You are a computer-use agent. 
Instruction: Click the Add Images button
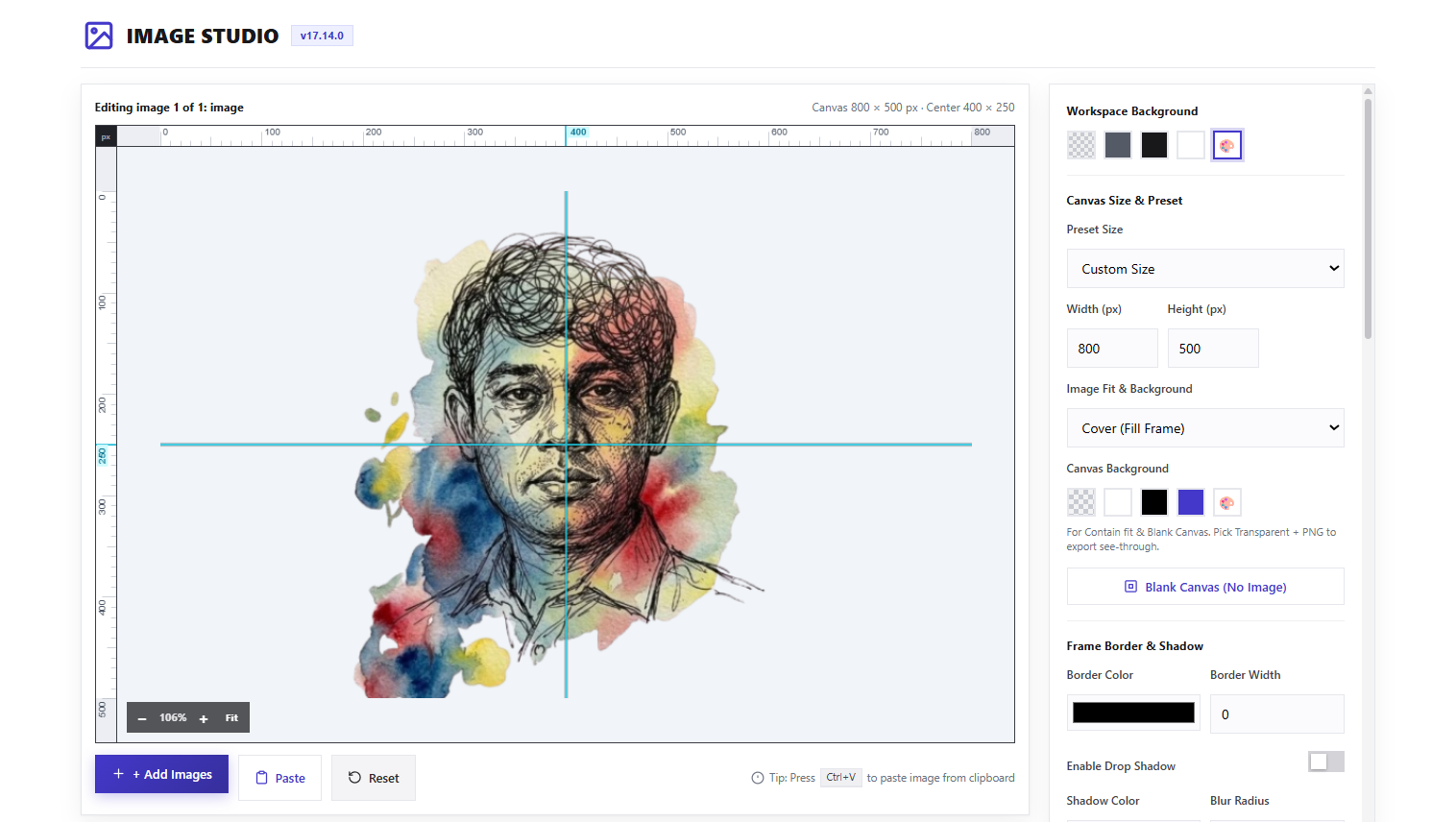(161, 774)
